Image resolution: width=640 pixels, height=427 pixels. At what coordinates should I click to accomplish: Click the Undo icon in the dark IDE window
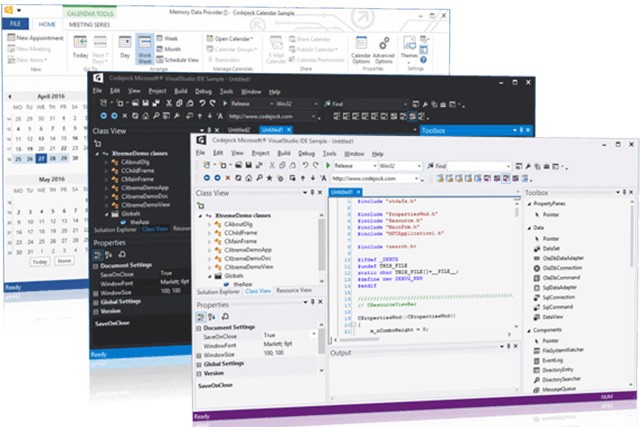(x=202, y=104)
